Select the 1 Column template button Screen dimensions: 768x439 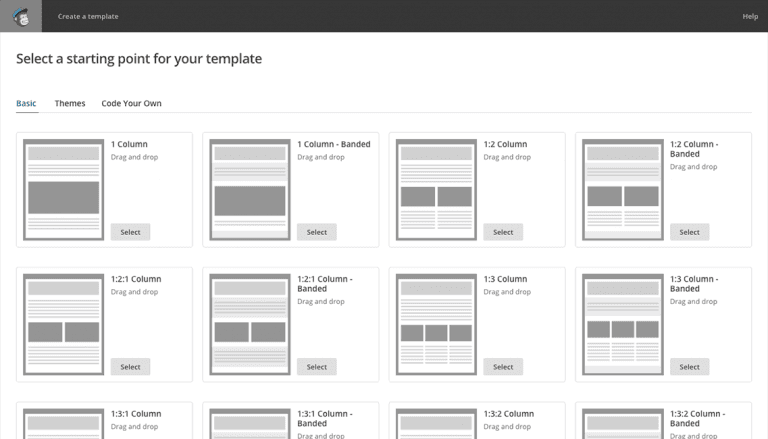[x=130, y=232]
